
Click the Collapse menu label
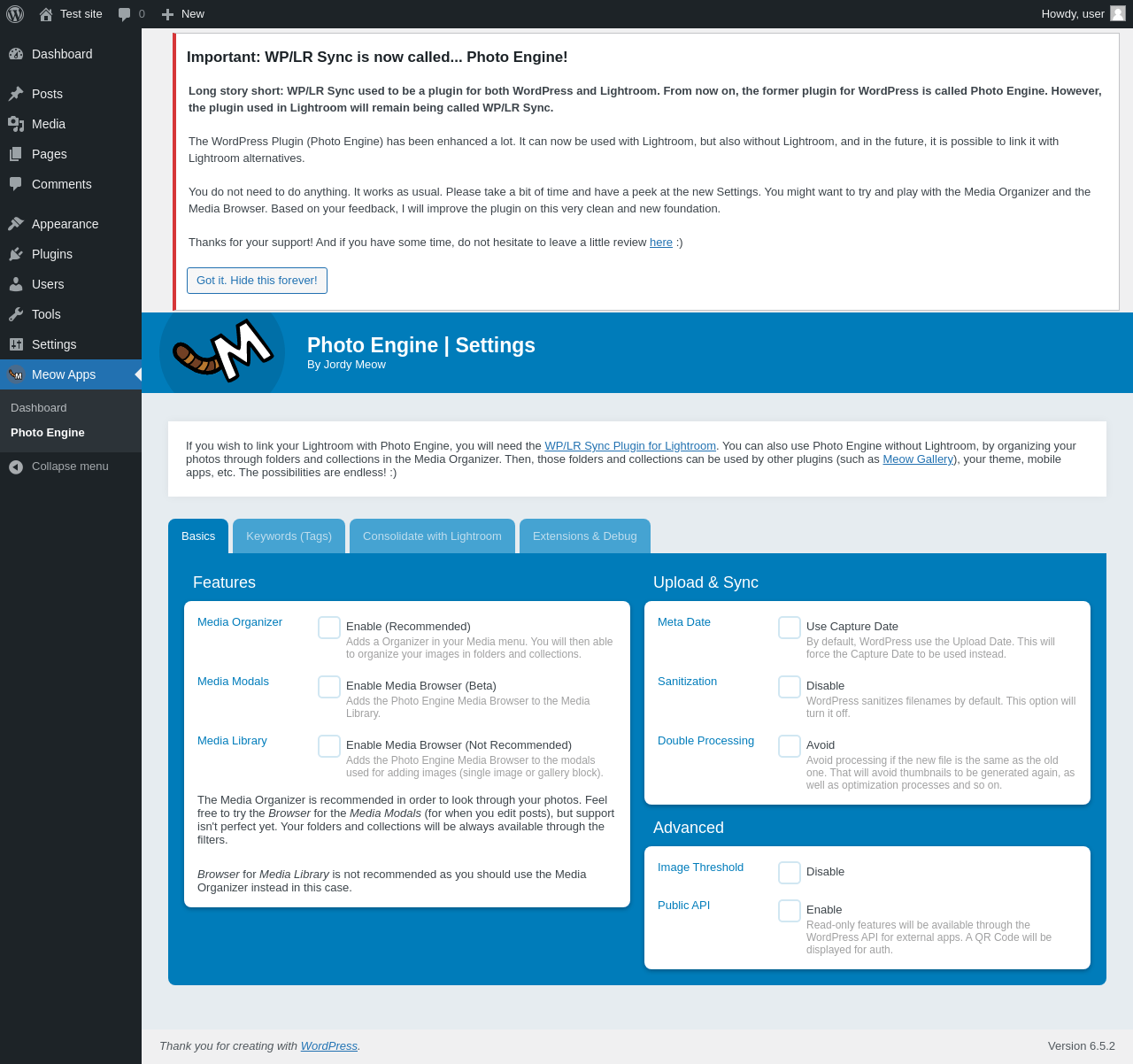[70, 466]
